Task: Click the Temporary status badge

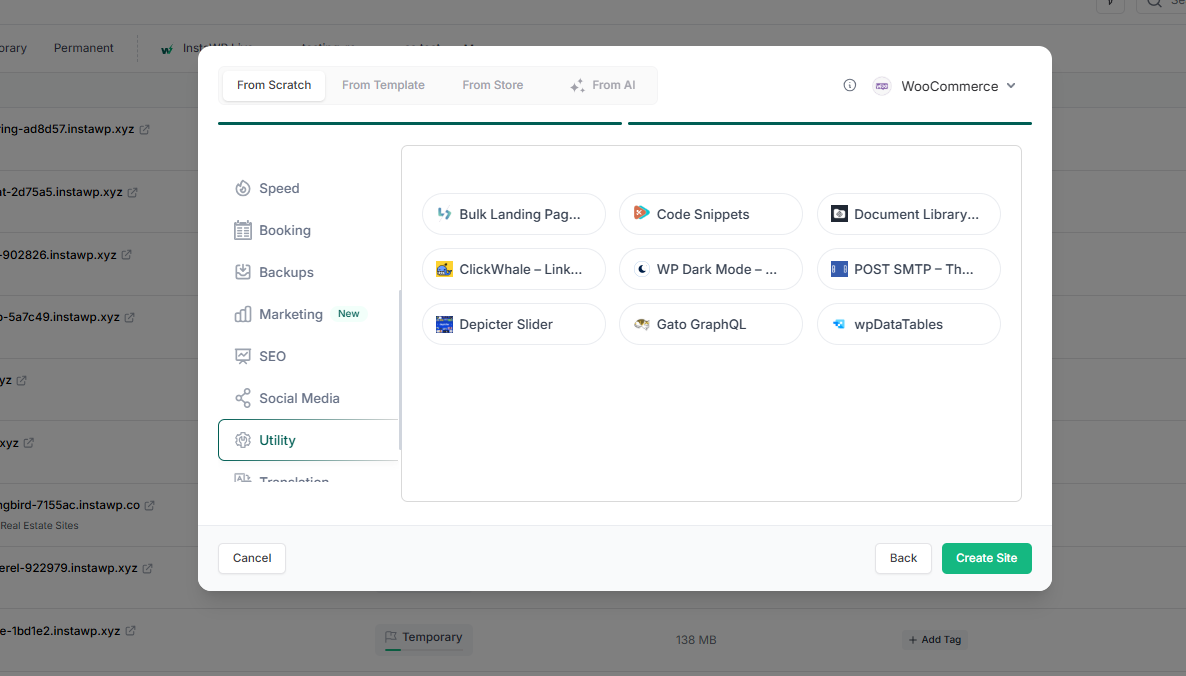Action: tap(424, 638)
